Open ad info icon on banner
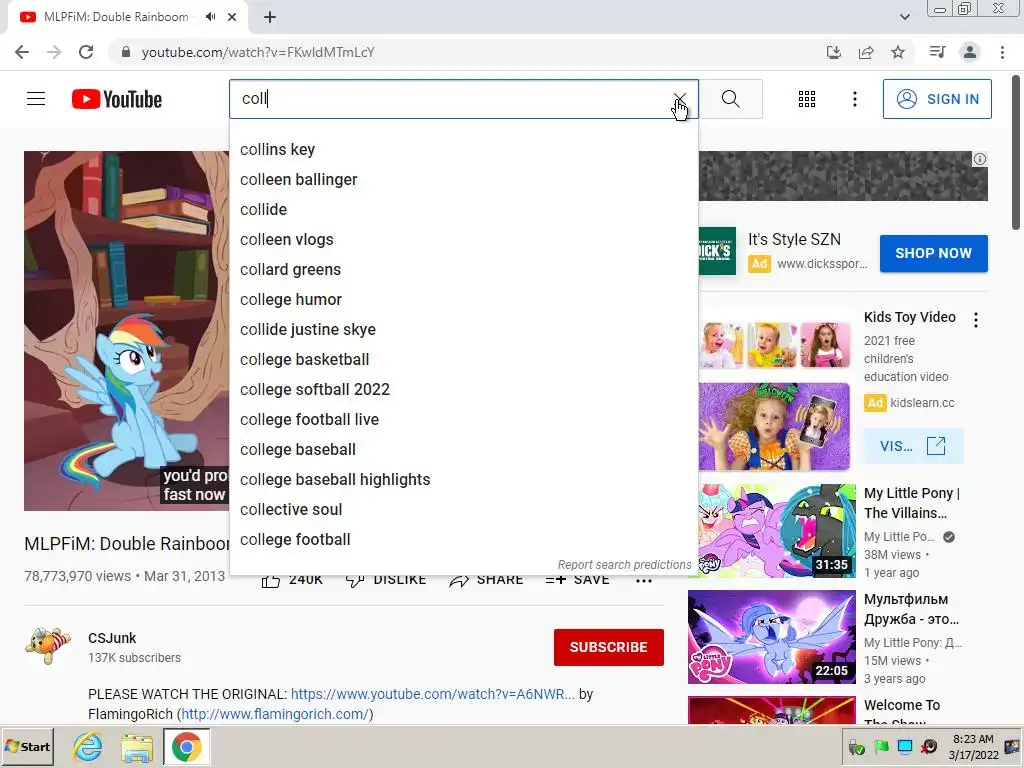Image resolution: width=1024 pixels, height=768 pixels. 980,159
